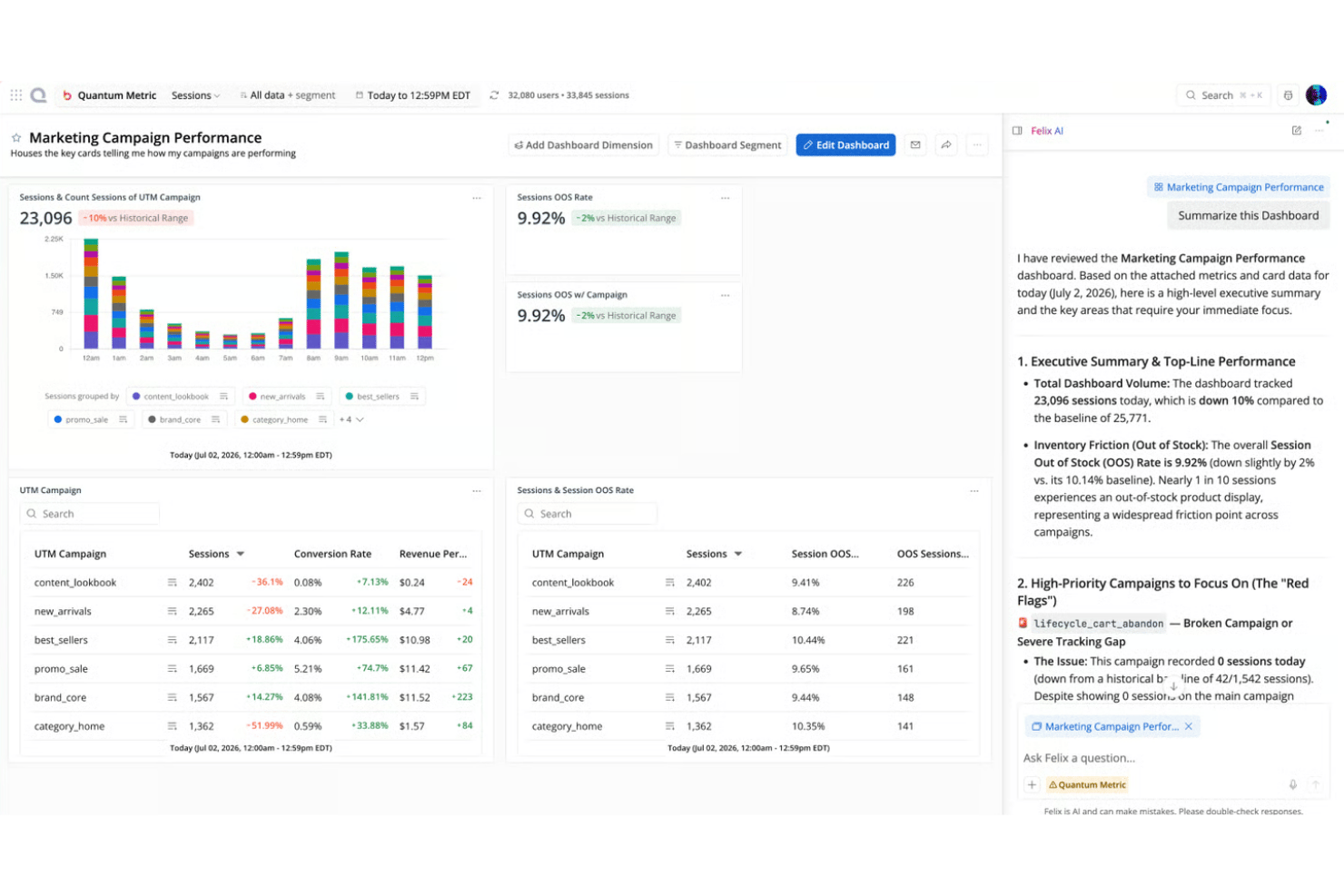This screenshot has width=1344, height=896.
Task: Open the All data + segment selector
Action: [x=288, y=95]
